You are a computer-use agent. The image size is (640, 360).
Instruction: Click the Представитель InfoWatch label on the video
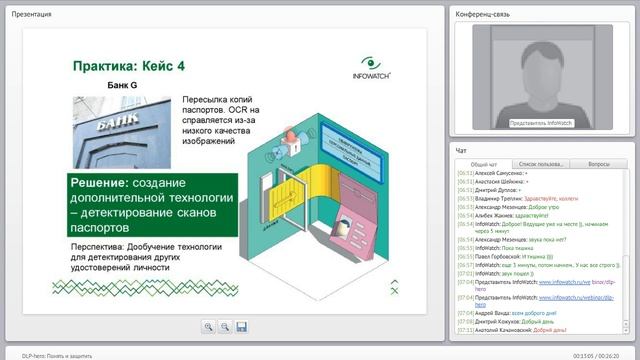point(541,123)
